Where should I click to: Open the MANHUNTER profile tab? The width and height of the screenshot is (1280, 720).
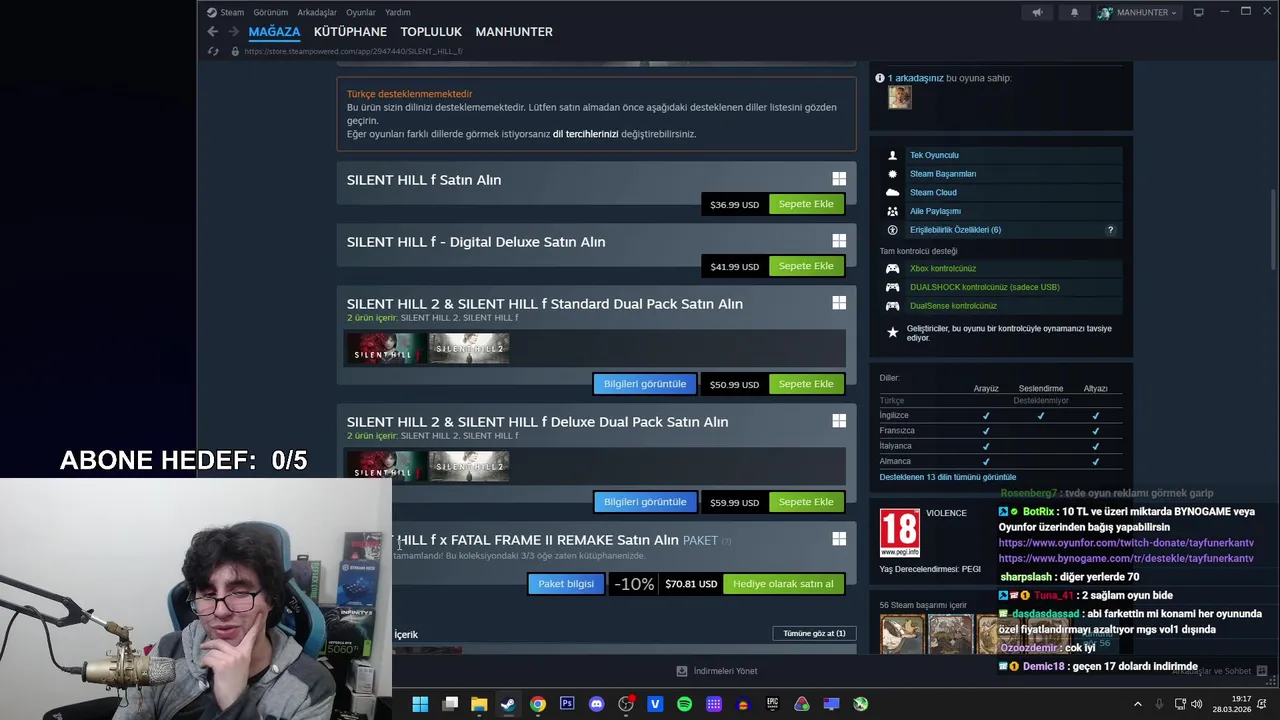pyautogui.click(x=514, y=32)
